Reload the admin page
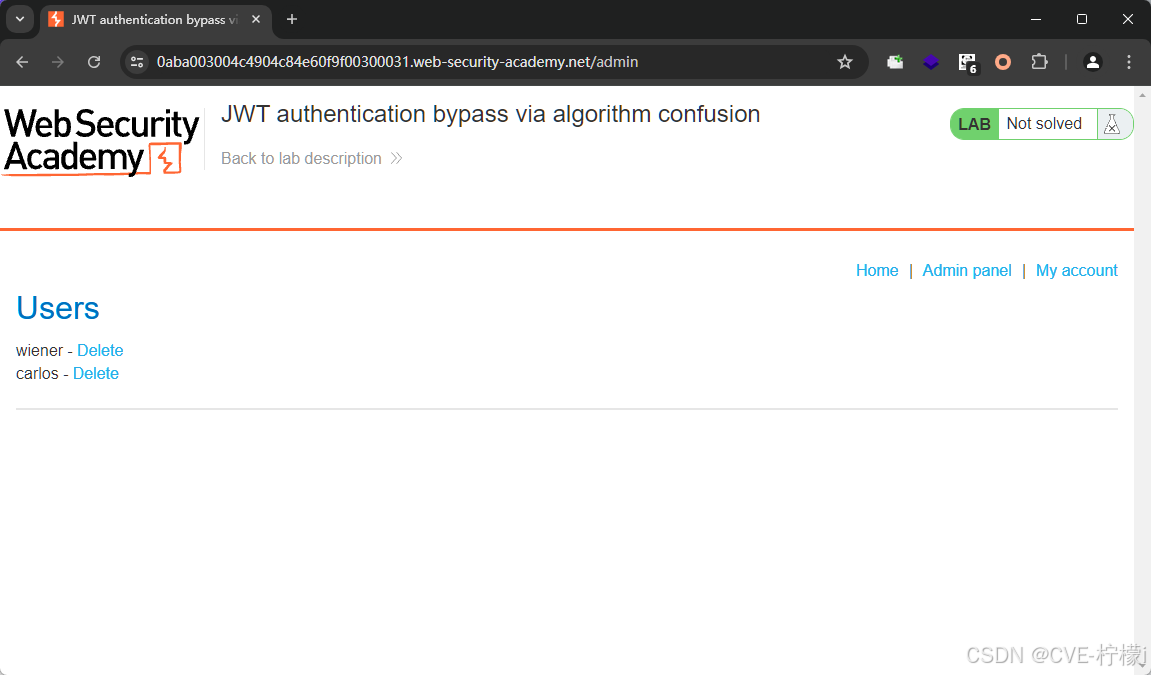The height and width of the screenshot is (675, 1151). [x=94, y=62]
